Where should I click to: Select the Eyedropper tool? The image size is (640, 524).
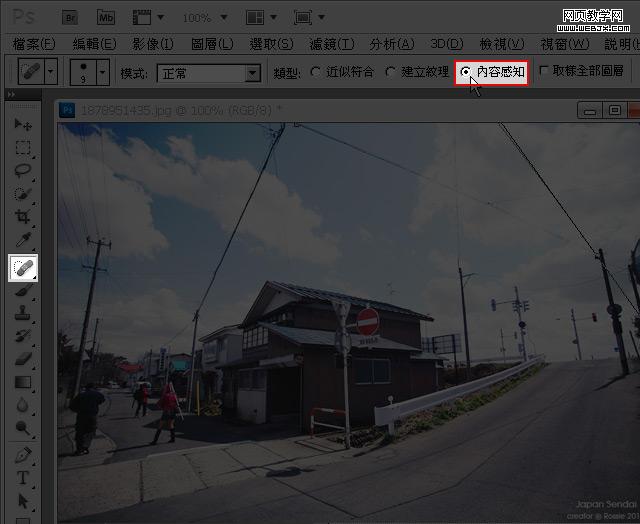(x=23, y=241)
